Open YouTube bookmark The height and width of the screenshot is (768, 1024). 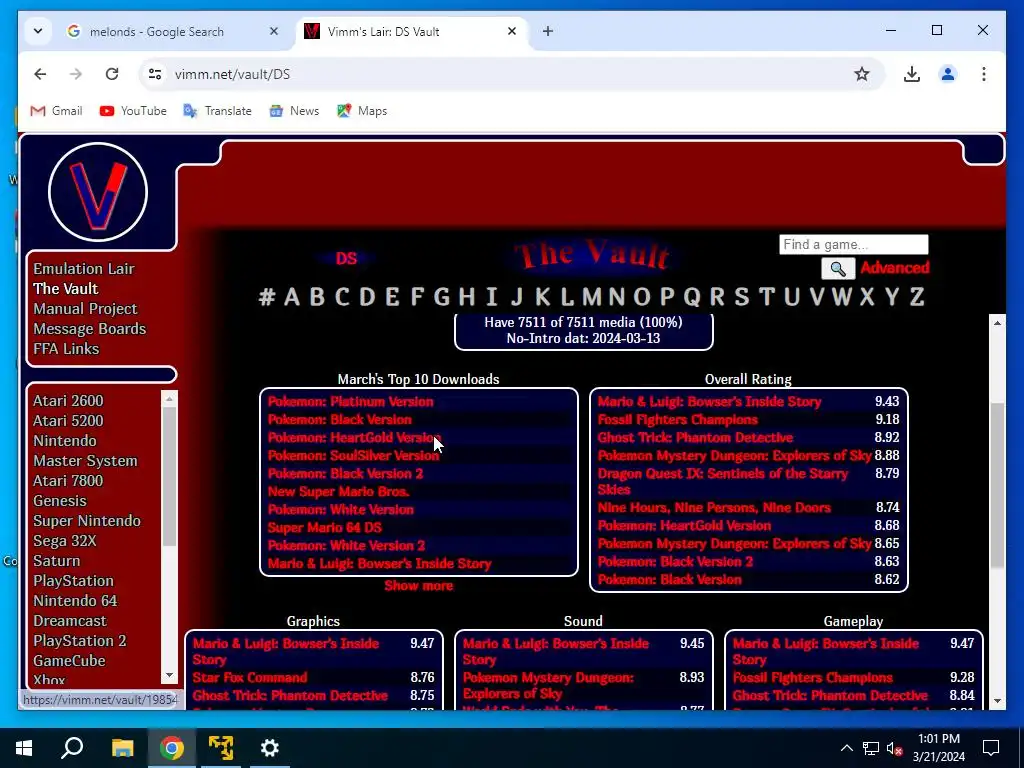point(133,111)
